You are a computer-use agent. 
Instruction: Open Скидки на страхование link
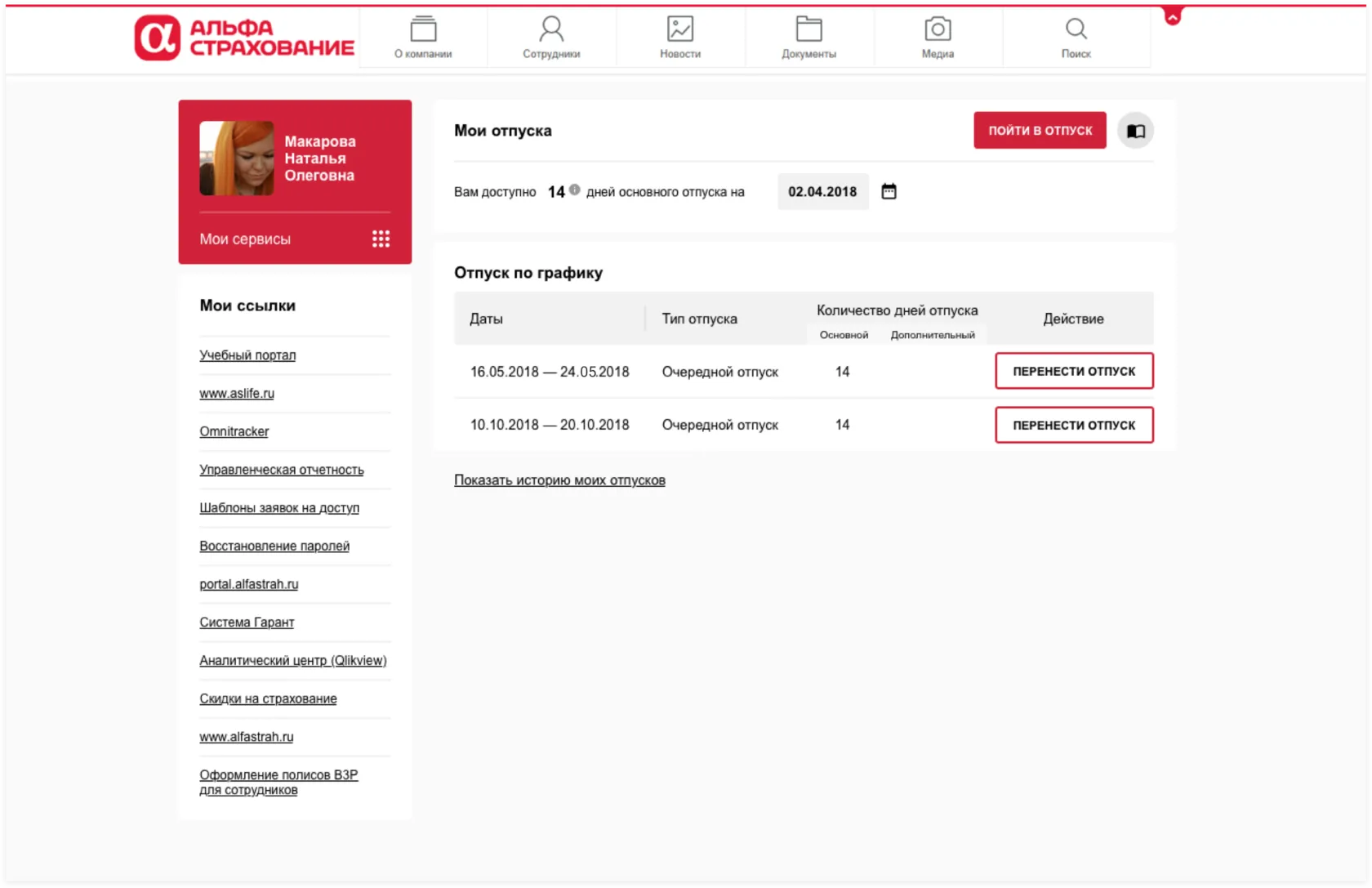click(x=268, y=698)
